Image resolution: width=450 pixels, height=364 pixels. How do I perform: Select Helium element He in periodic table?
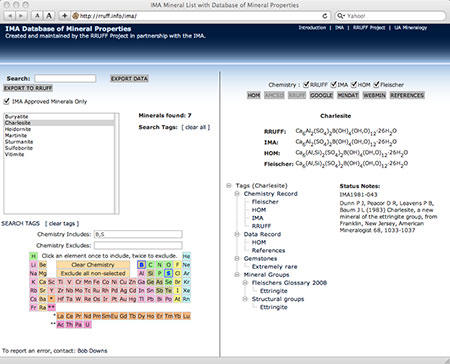(x=186, y=256)
